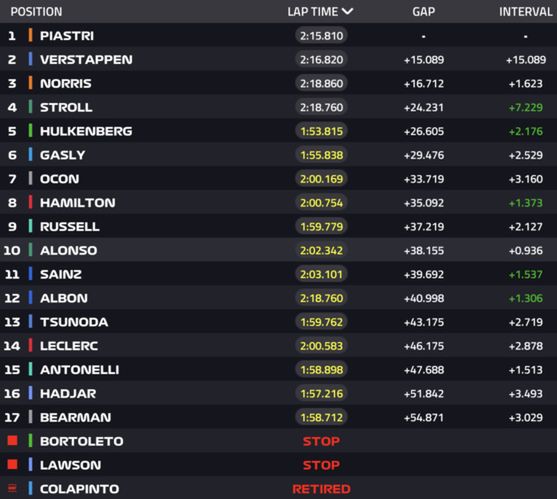Click Bortoleto's red STOP status

click(321, 441)
